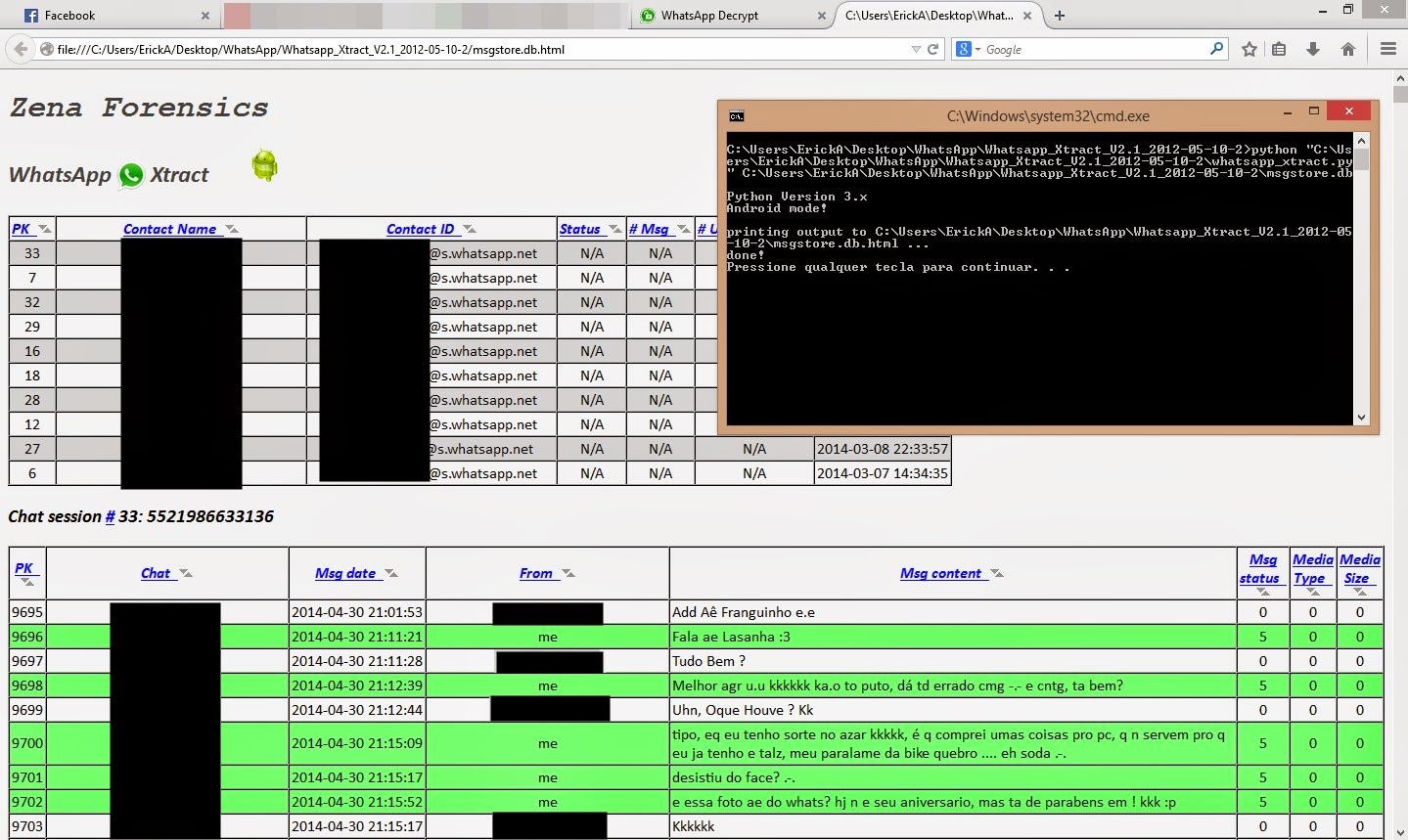This screenshot has height=840, width=1408.
Task: Click the search magnifier icon
Action: point(1216,49)
